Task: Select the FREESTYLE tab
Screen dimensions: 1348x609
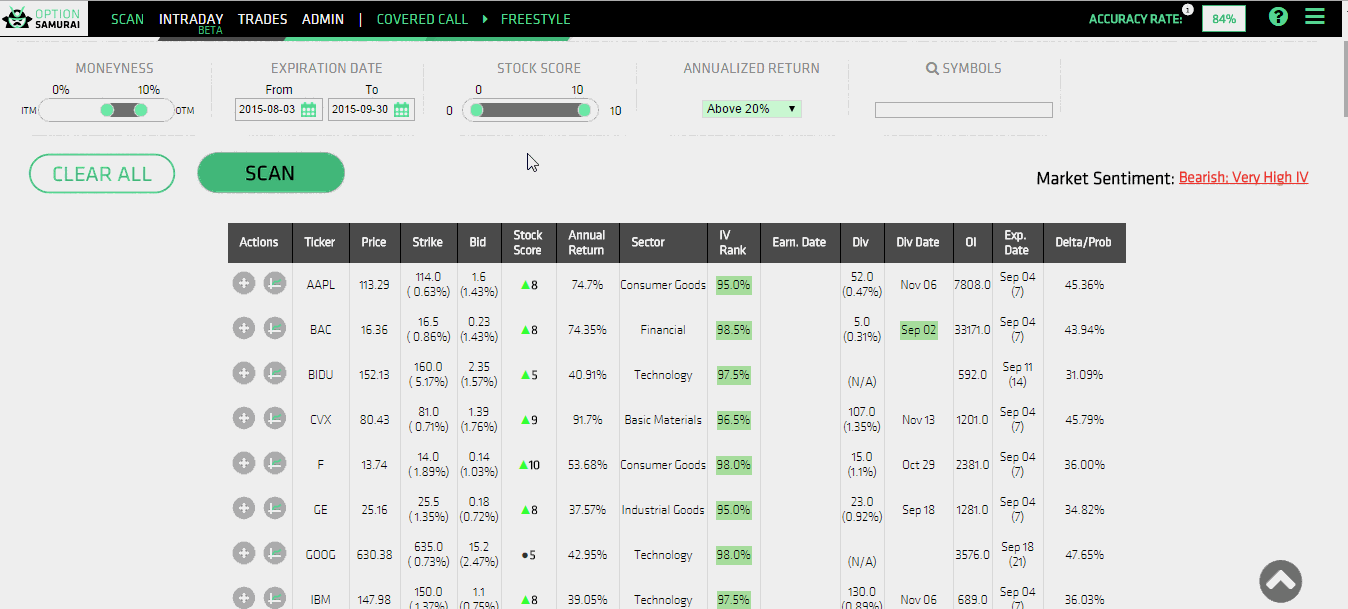Action: pyautogui.click(x=535, y=19)
